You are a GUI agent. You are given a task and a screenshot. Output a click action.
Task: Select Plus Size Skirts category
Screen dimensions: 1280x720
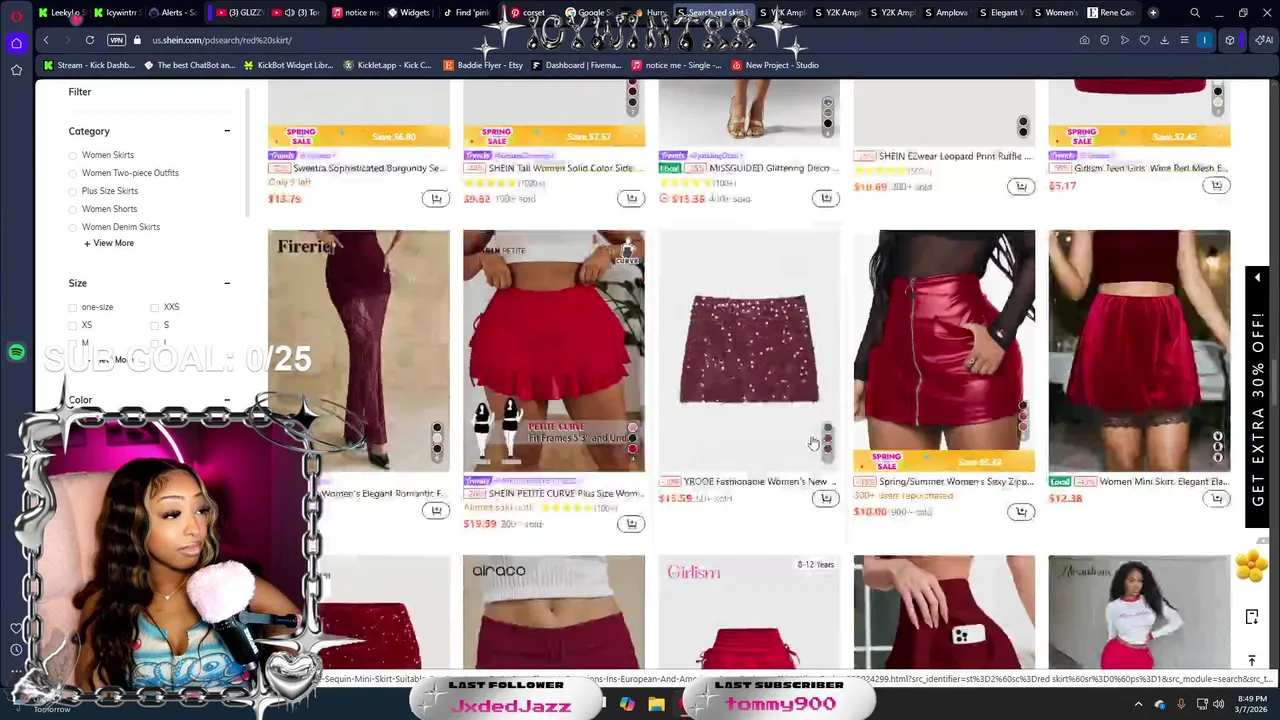(73, 191)
